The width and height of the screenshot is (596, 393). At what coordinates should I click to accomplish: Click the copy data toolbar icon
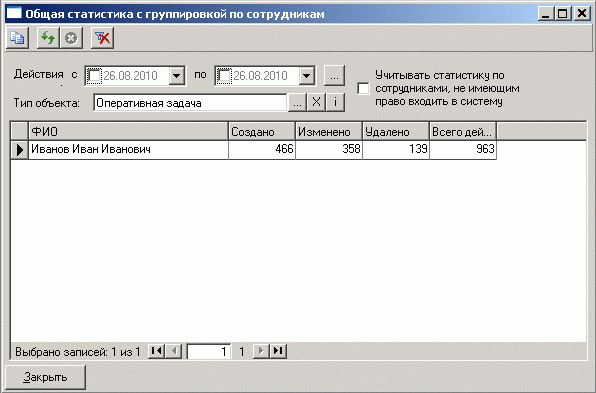(x=17, y=38)
